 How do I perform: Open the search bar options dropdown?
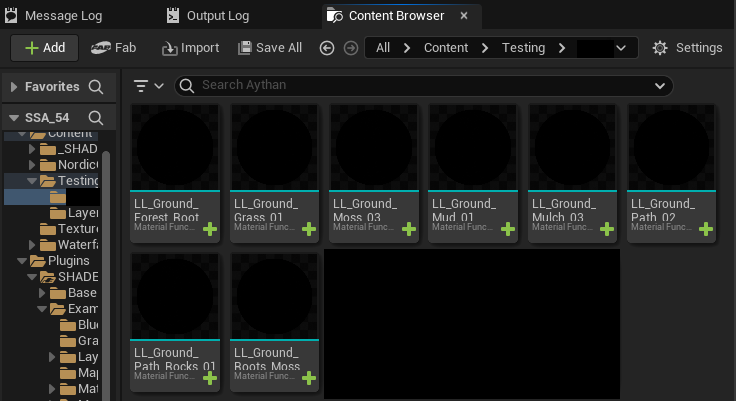click(x=659, y=86)
